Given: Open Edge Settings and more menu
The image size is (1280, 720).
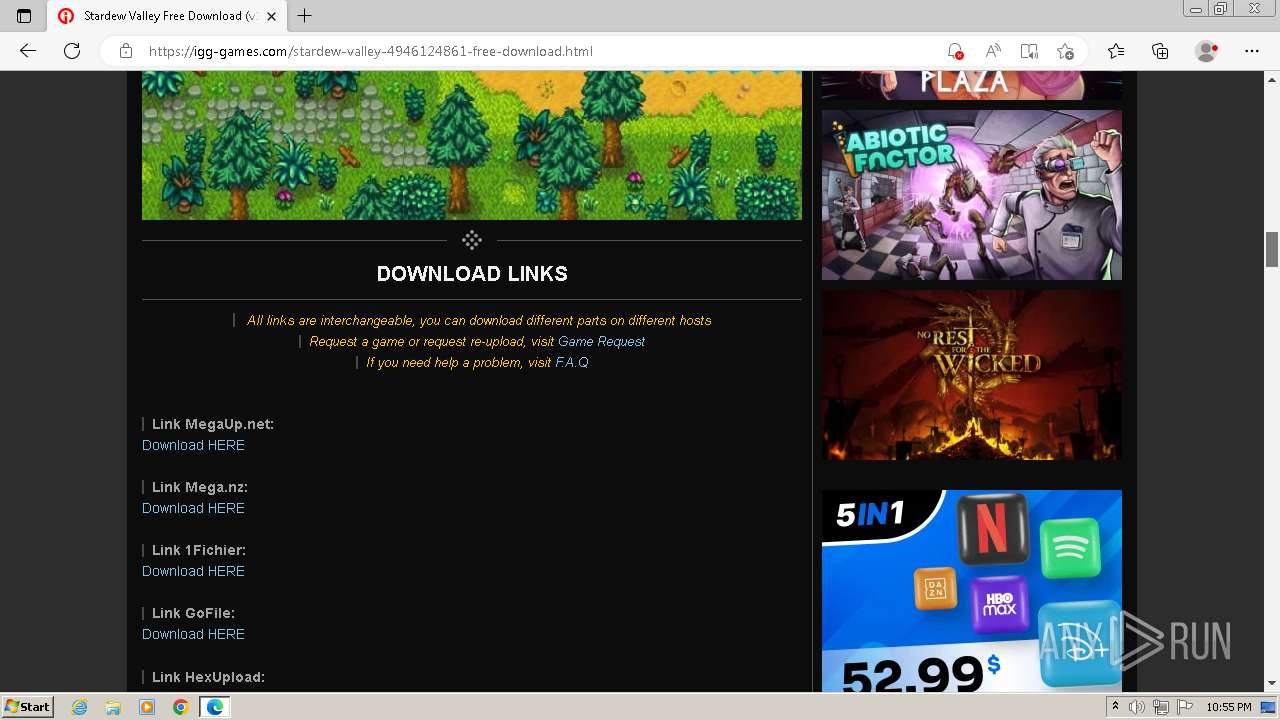Looking at the screenshot, I should pos(1252,51).
